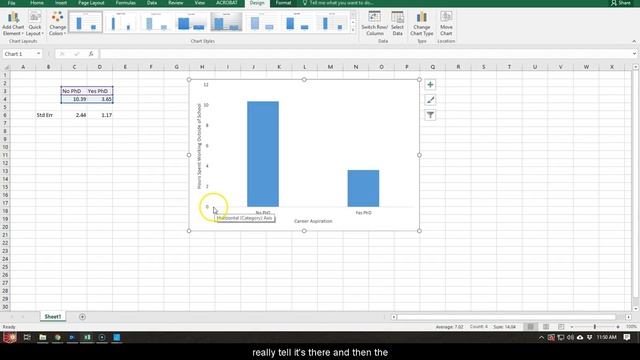Open File Explorer from the taskbar

(42, 338)
